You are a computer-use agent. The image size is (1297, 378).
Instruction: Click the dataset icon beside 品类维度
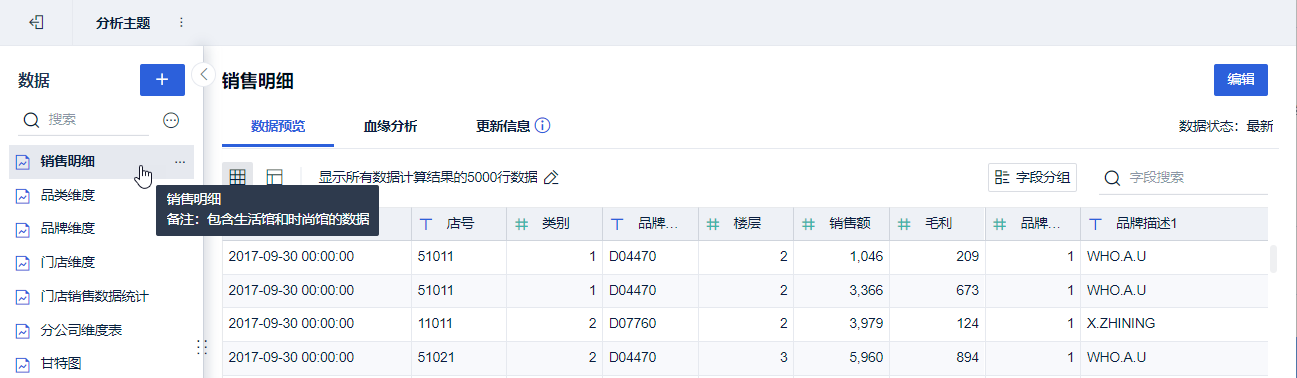pyautogui.click(x=23, y=195)
